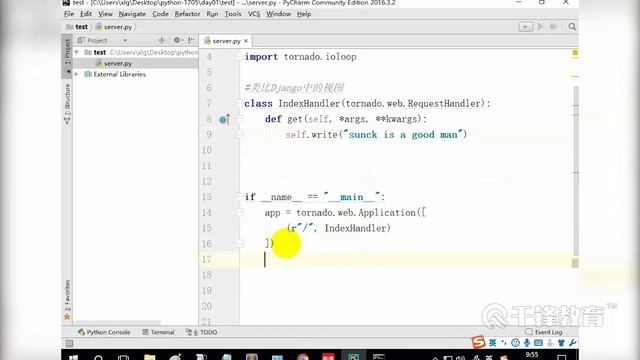Click the Sogou wrench settings icon
Screen dimensions: 640x360
(x=573, y=343)
